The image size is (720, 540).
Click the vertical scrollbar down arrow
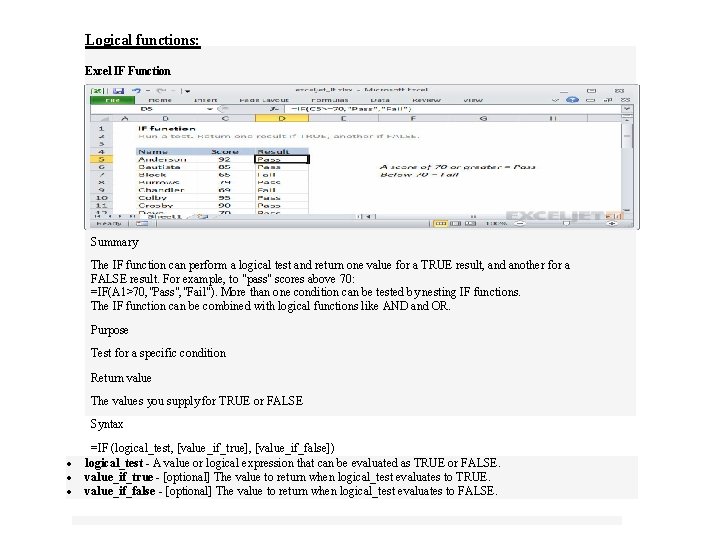point(627,210)
